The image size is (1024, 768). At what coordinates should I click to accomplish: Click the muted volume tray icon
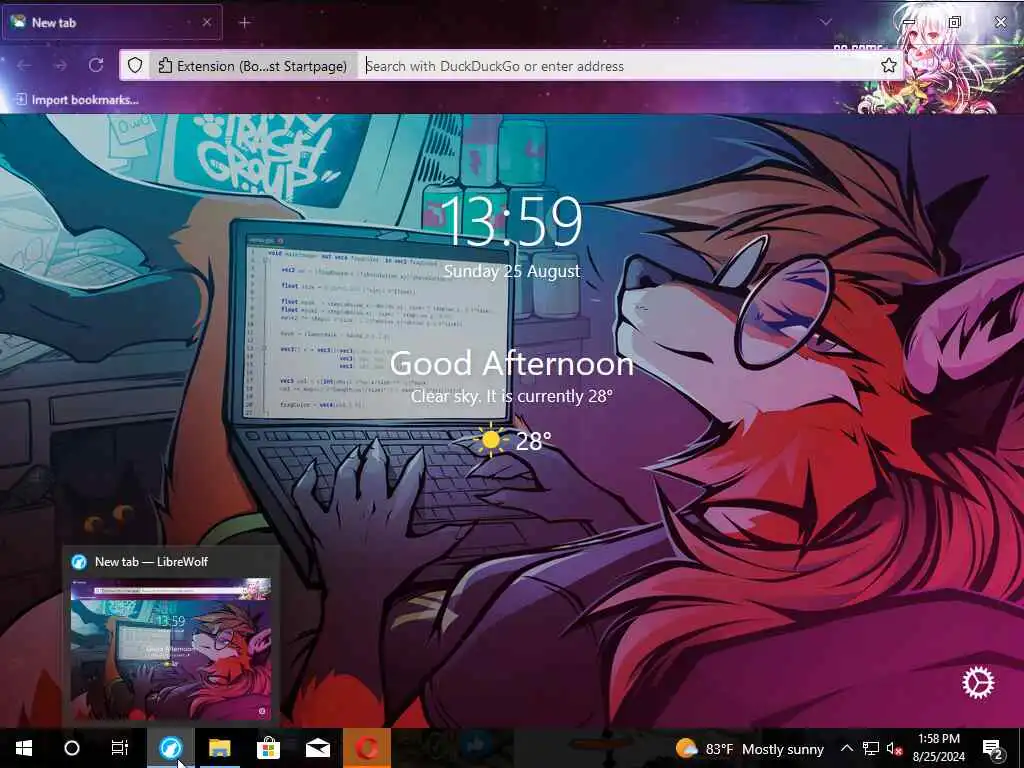893,748
